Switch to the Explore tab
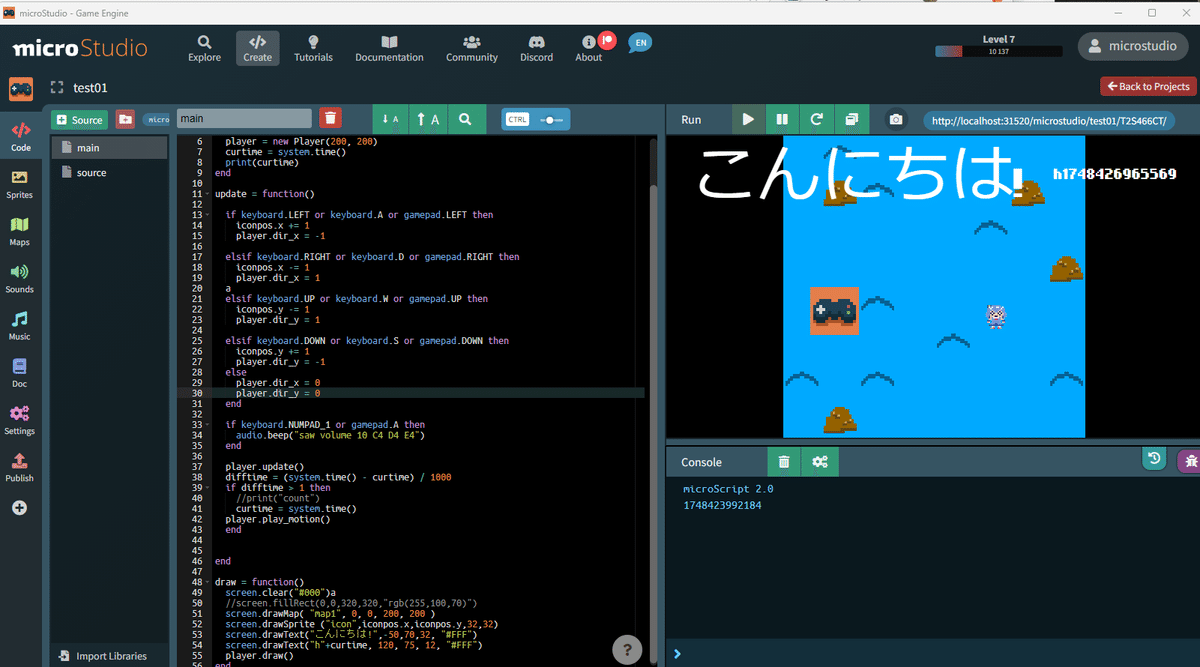1200x667 pixels. click(204, 47)
